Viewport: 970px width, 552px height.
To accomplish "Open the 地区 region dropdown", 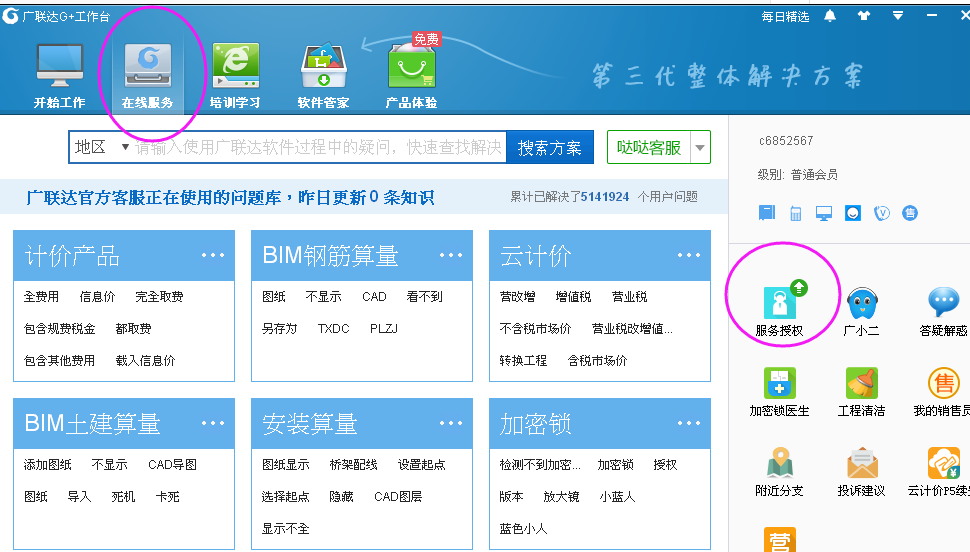I will click(101, 147).
